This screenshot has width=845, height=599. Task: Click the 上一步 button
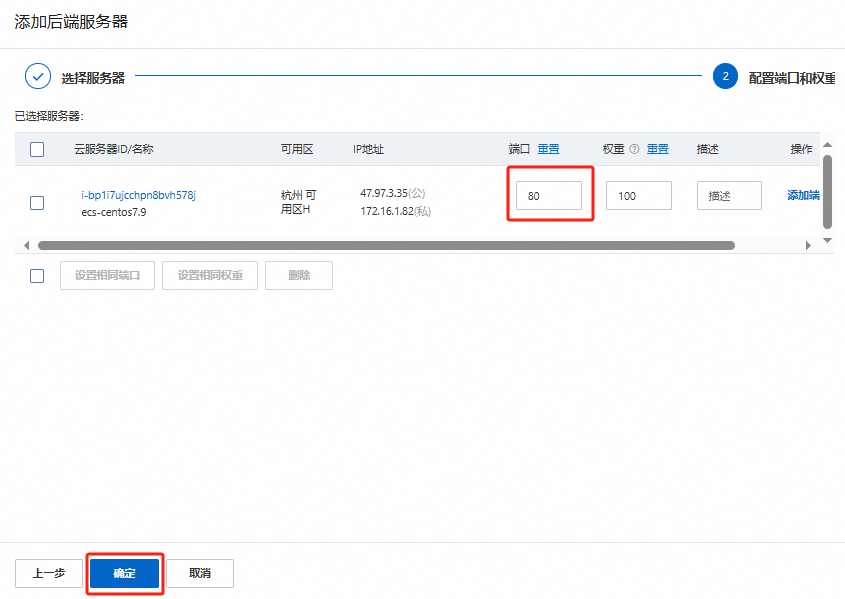(49, 573)
